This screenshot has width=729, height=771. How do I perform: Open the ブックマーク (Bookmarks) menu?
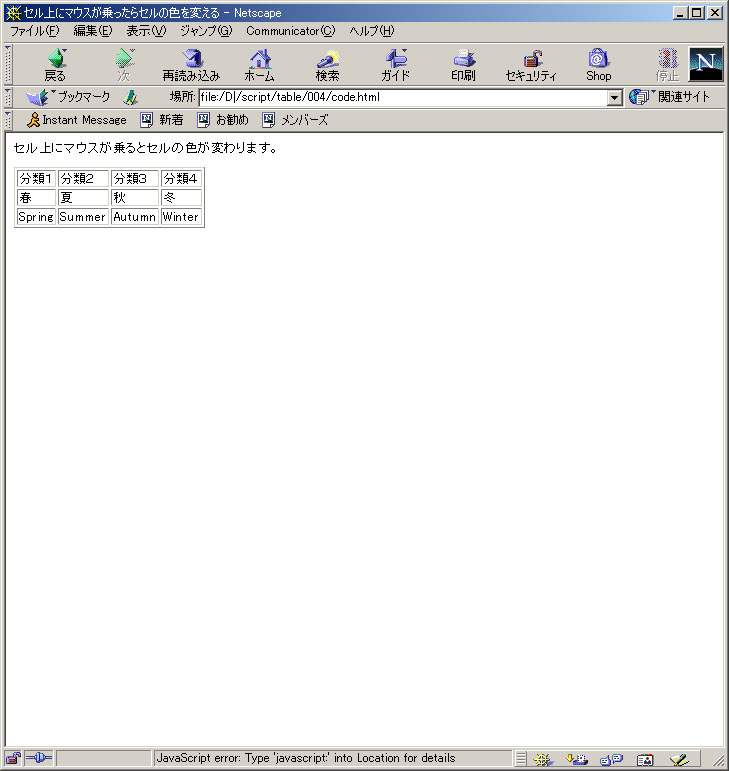point(68,97)
